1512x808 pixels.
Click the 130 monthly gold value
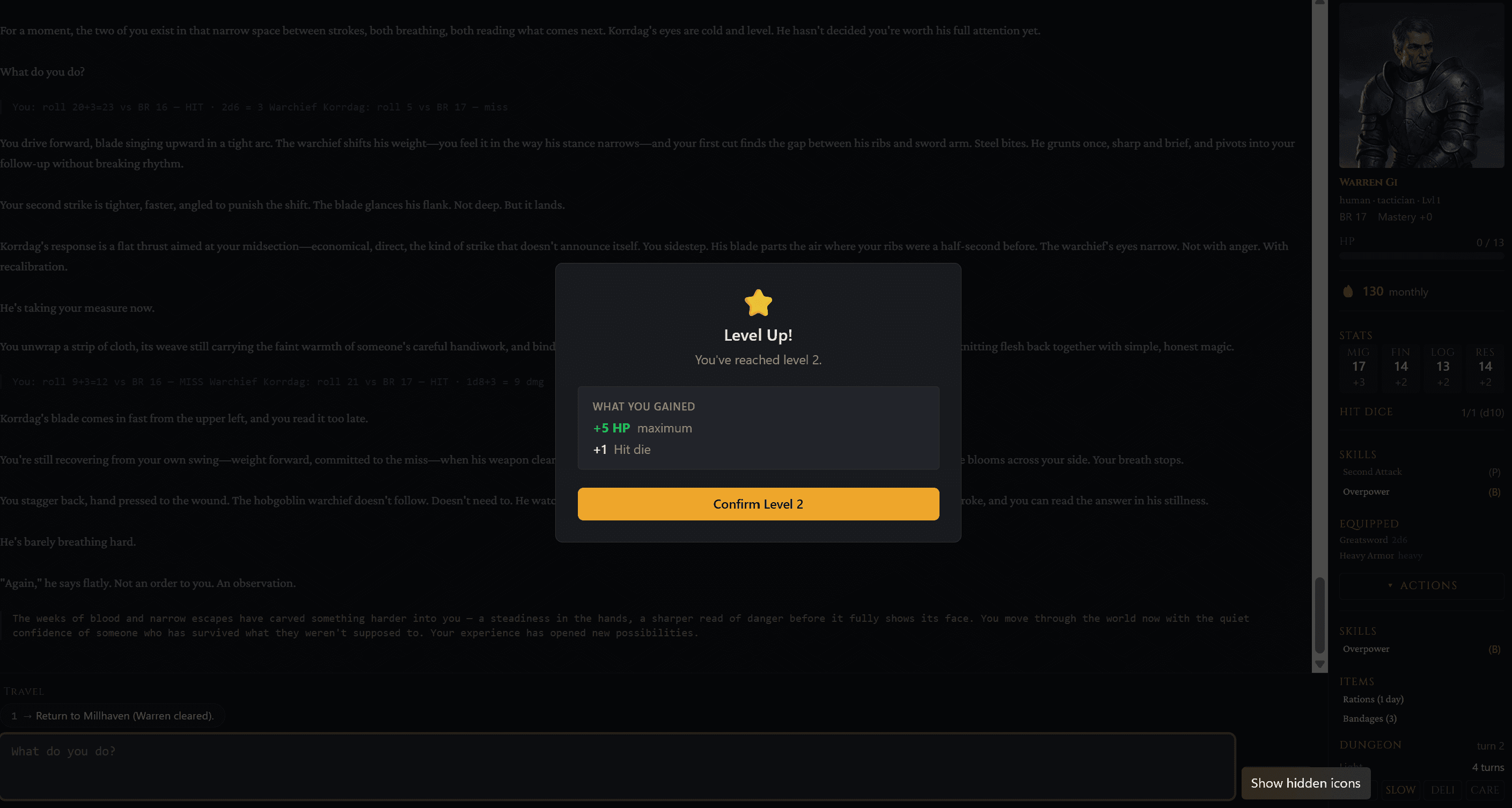tap(1394, 292)
